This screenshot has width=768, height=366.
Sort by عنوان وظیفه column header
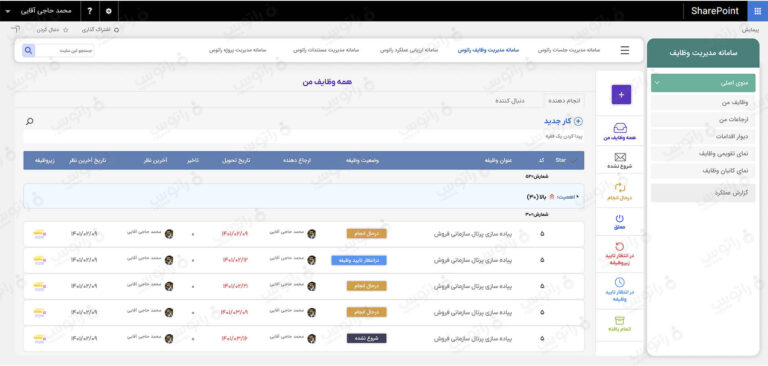click(x=499, y=160)
